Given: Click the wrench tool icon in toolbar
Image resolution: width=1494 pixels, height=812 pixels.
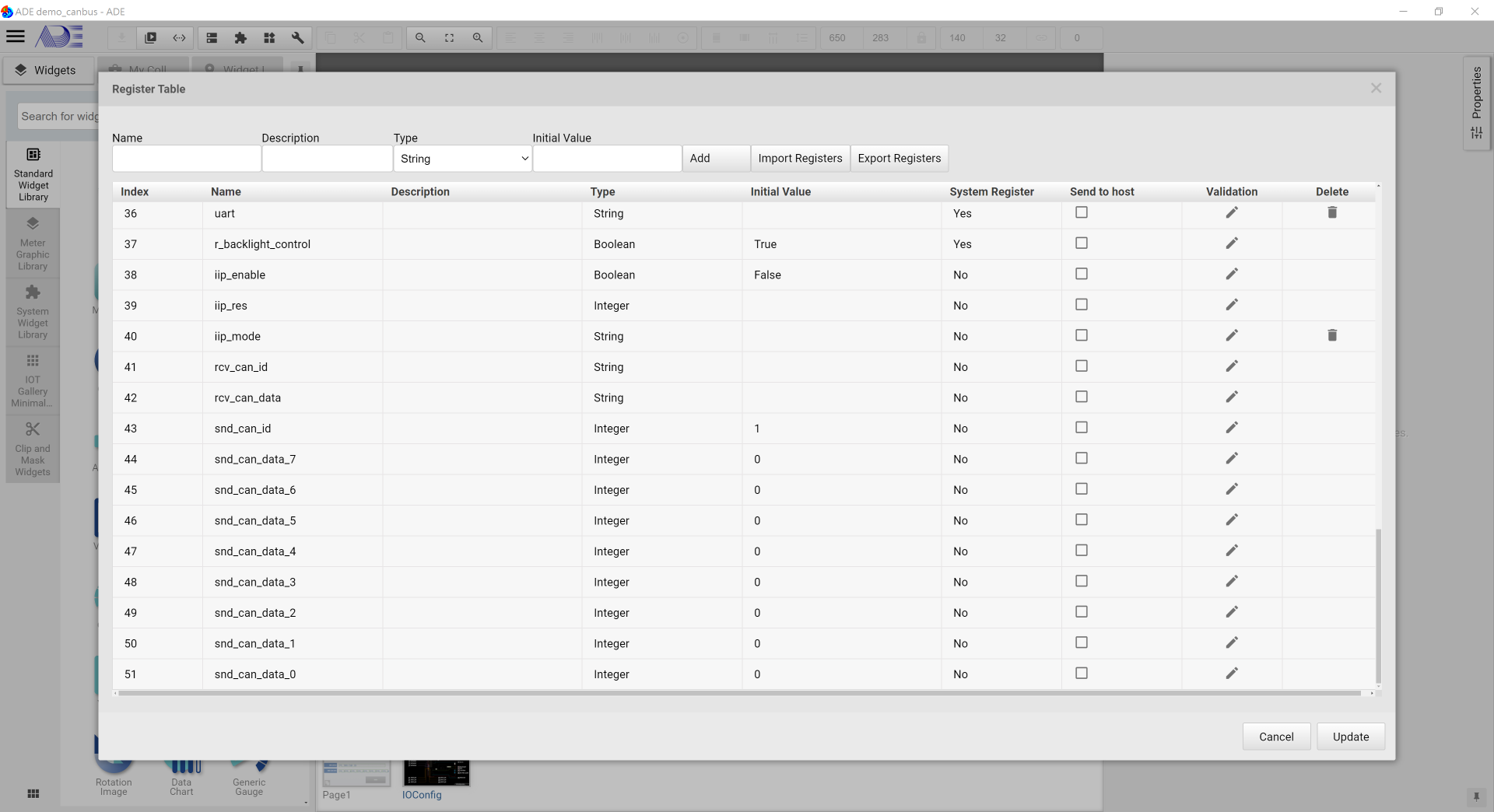Looking at the screenshot, I should [x=297, y=37].
